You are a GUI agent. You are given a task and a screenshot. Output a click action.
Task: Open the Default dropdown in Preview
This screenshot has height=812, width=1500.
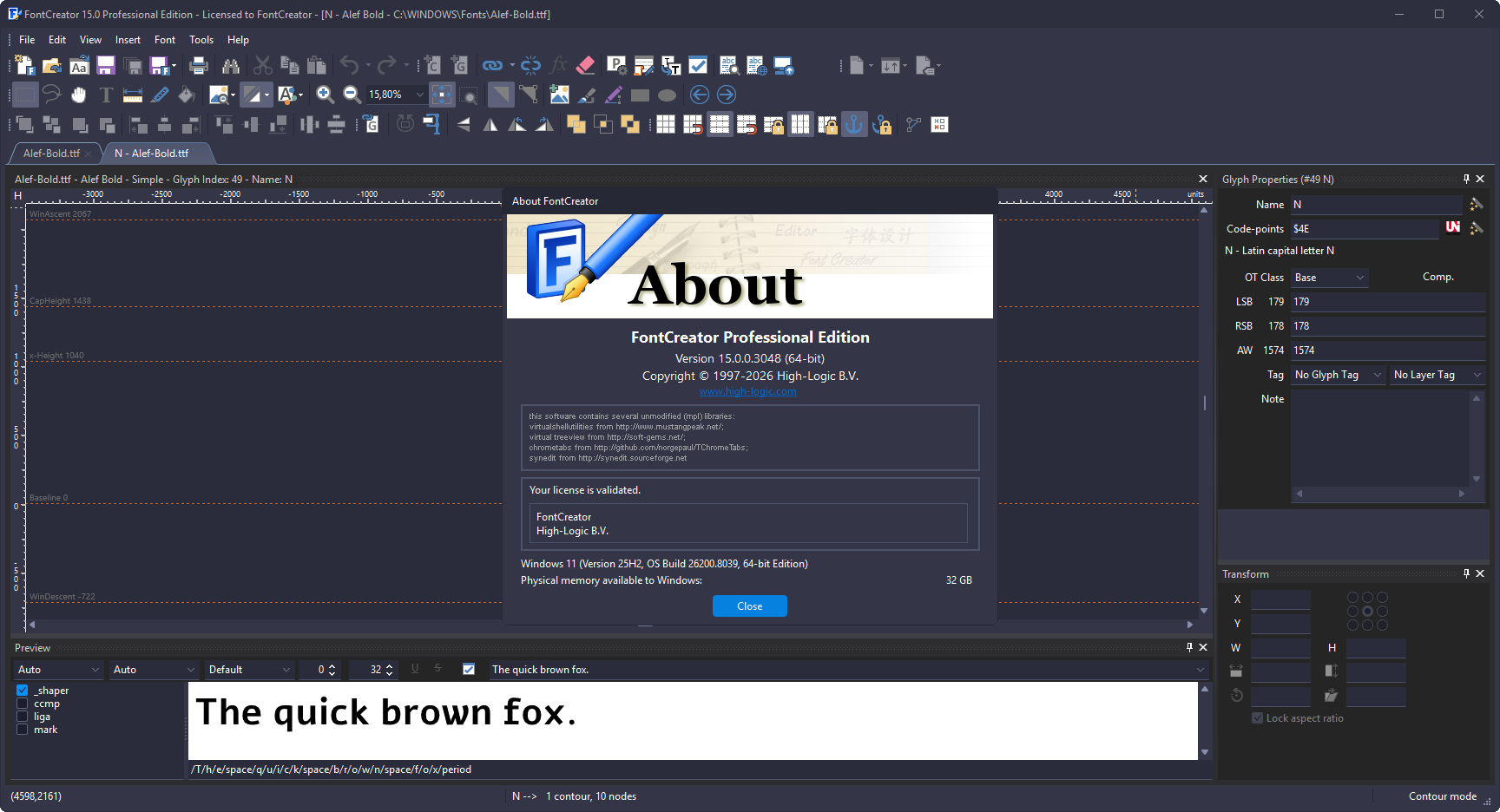[x=250, y=670]
